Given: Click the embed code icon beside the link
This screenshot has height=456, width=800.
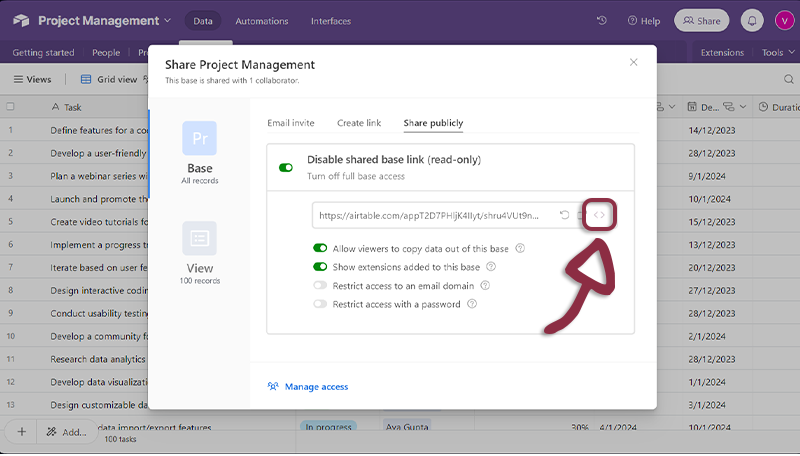Looking at the screenshot, I should [599, 215].
